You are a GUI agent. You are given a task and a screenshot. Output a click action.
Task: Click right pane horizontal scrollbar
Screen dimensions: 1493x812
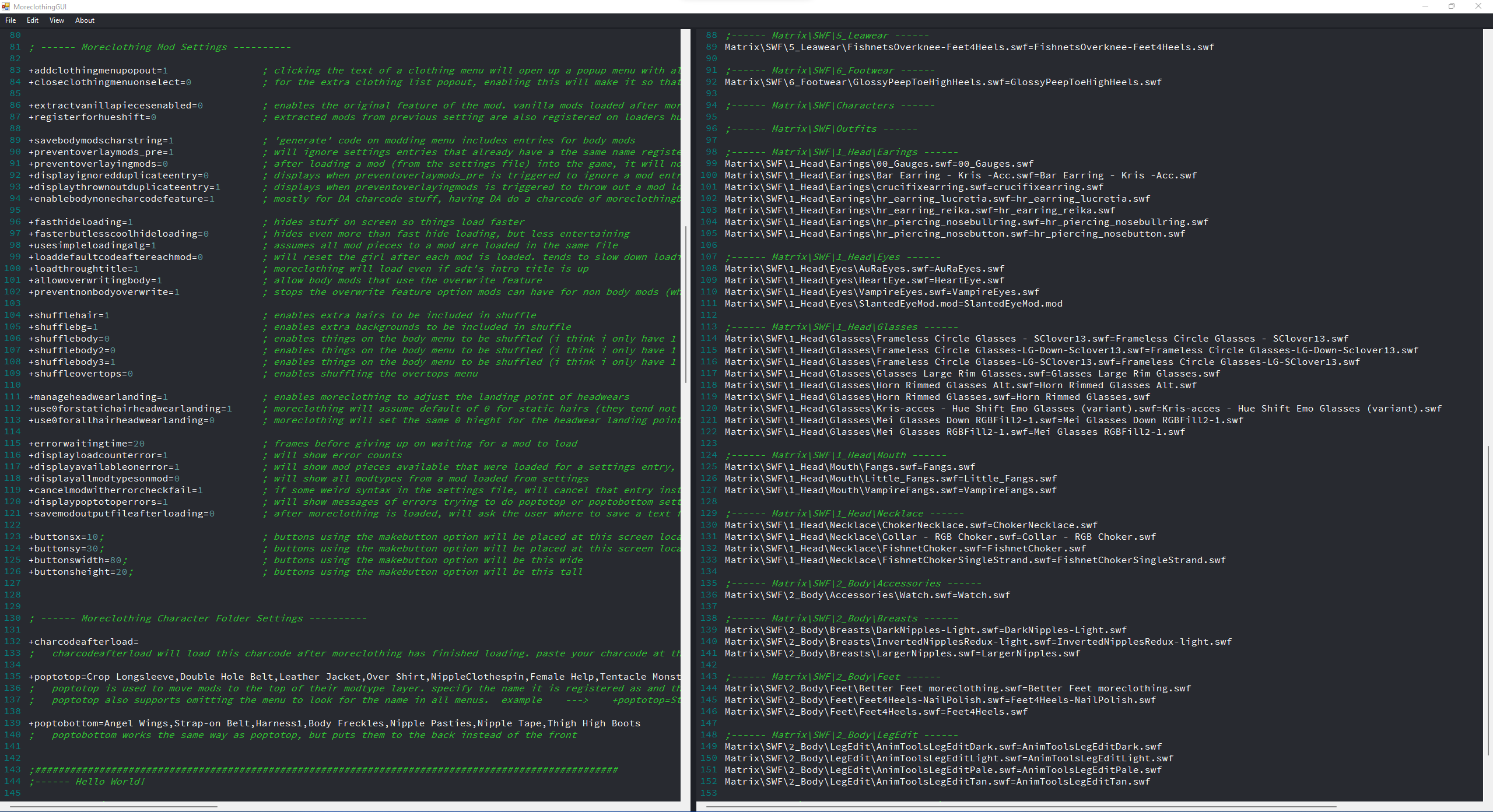[x=1021, y=807]
